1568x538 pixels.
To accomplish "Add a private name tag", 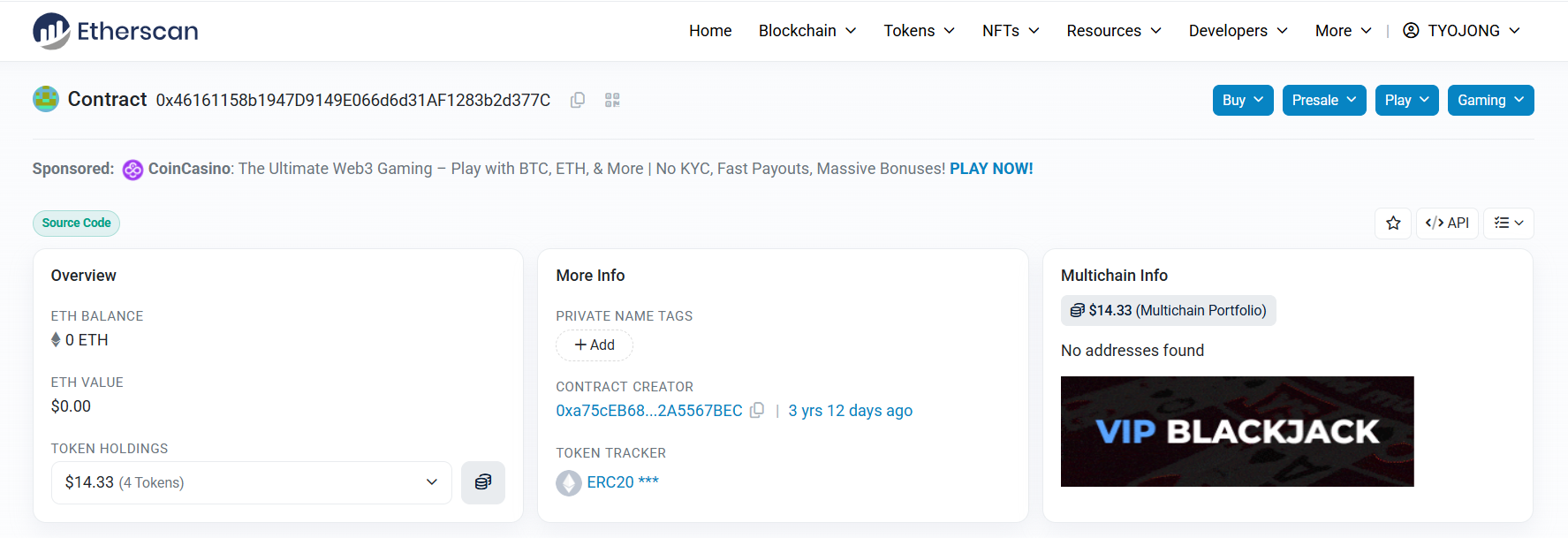I will point(595,345).
